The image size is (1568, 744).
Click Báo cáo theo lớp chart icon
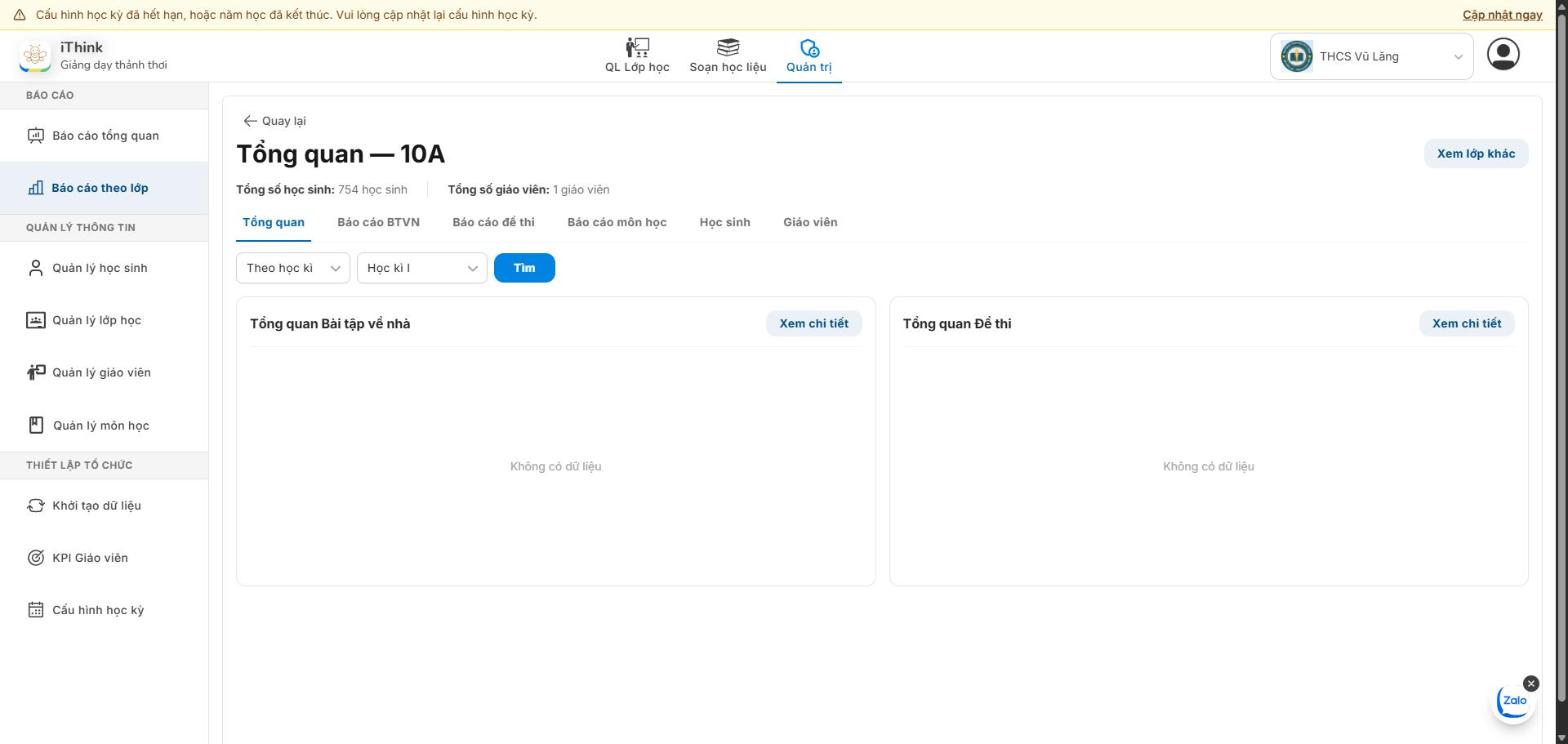[36, 188]
